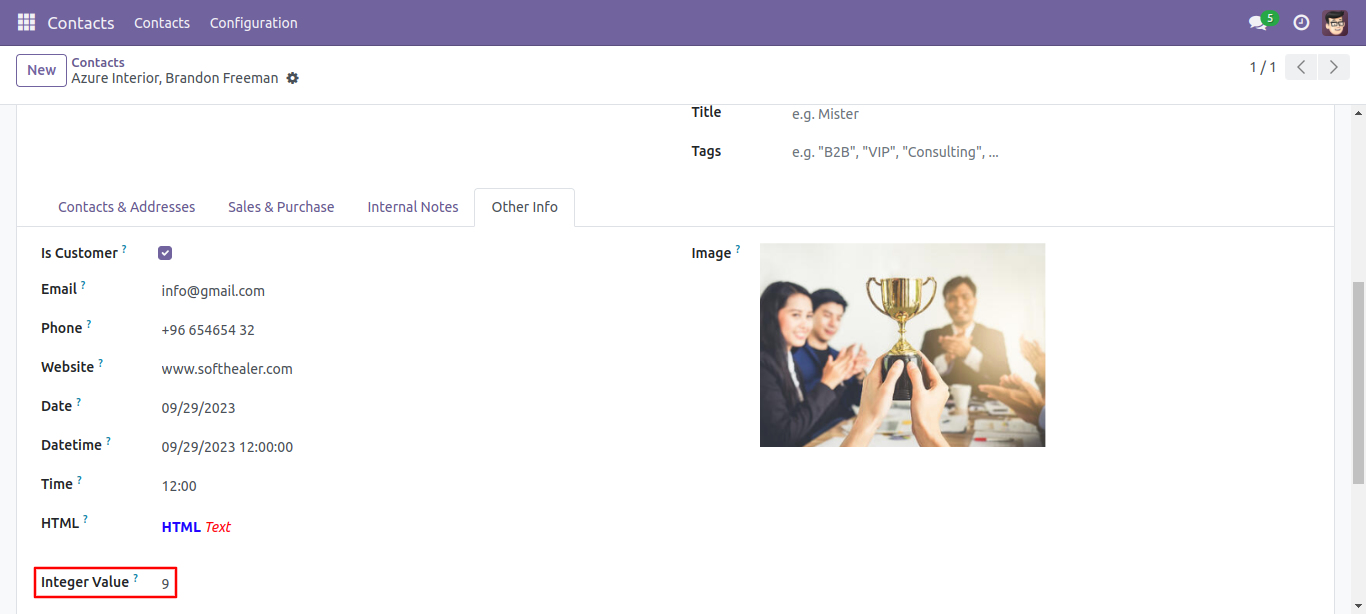The image size is (1366, 614).
Task: Show help tooltip for Image
Action: point(738,248)
